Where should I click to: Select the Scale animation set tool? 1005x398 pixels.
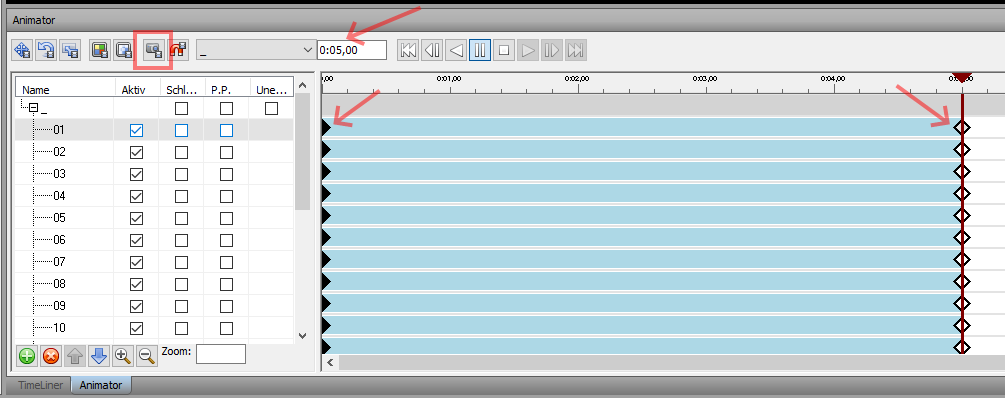click(x=69, y=50)
